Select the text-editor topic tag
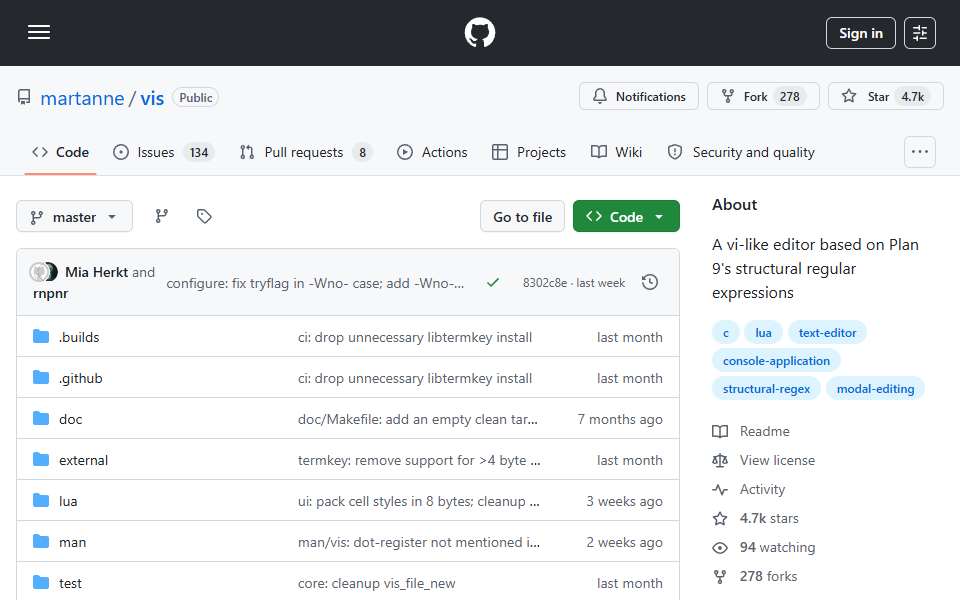 click(827, 332)
